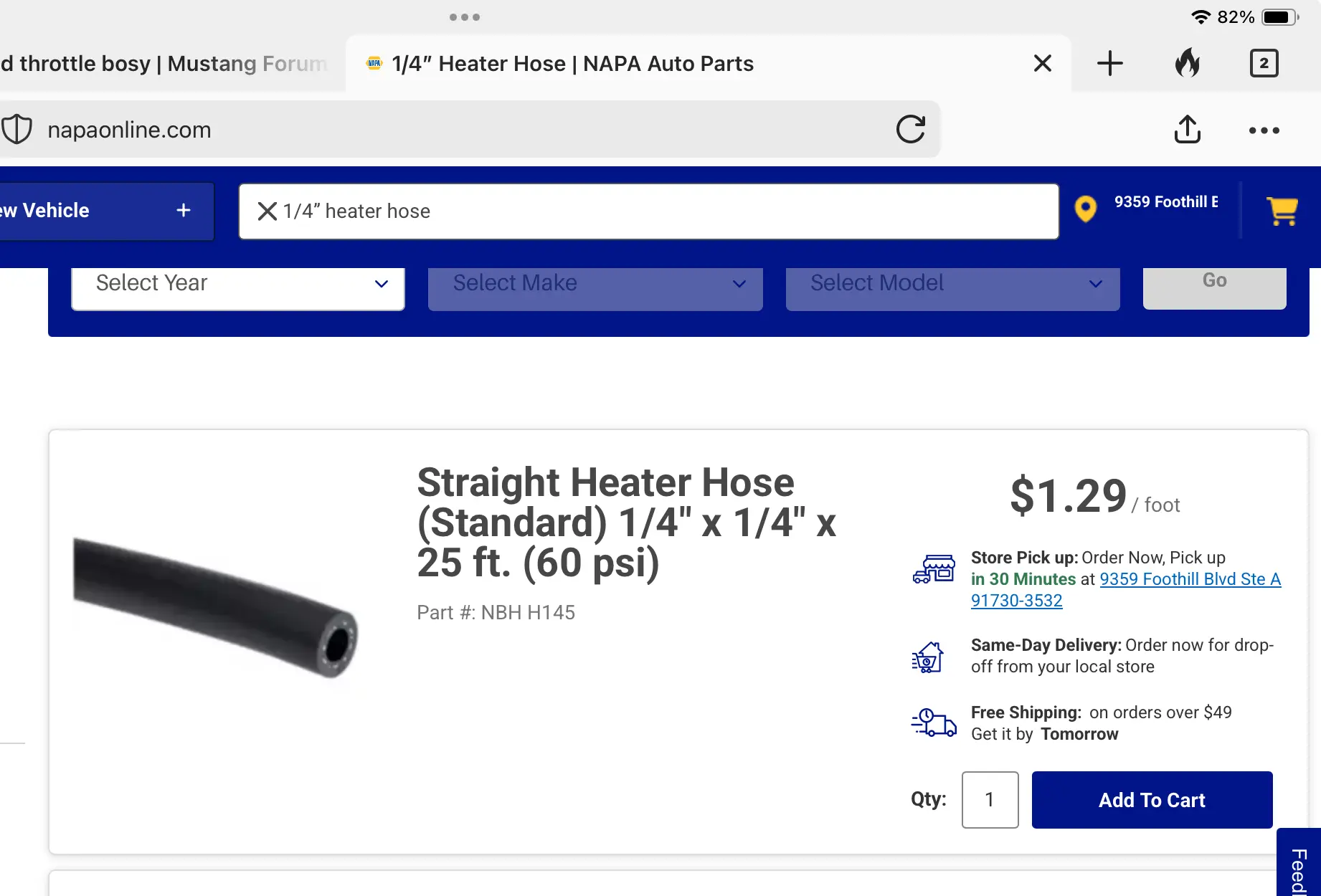Tap the Add New Vehicle plus icon

(x=184, y=210)
